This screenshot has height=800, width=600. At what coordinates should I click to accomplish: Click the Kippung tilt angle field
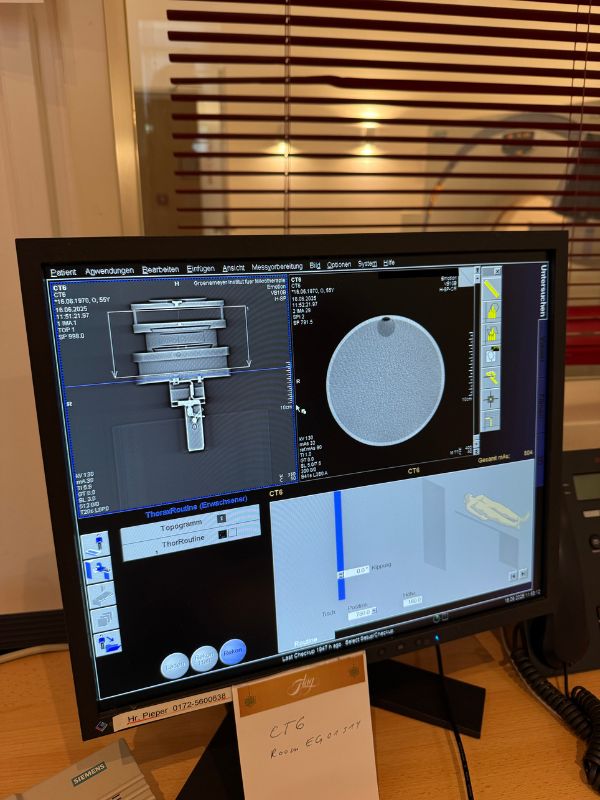(x=357, y=570)
